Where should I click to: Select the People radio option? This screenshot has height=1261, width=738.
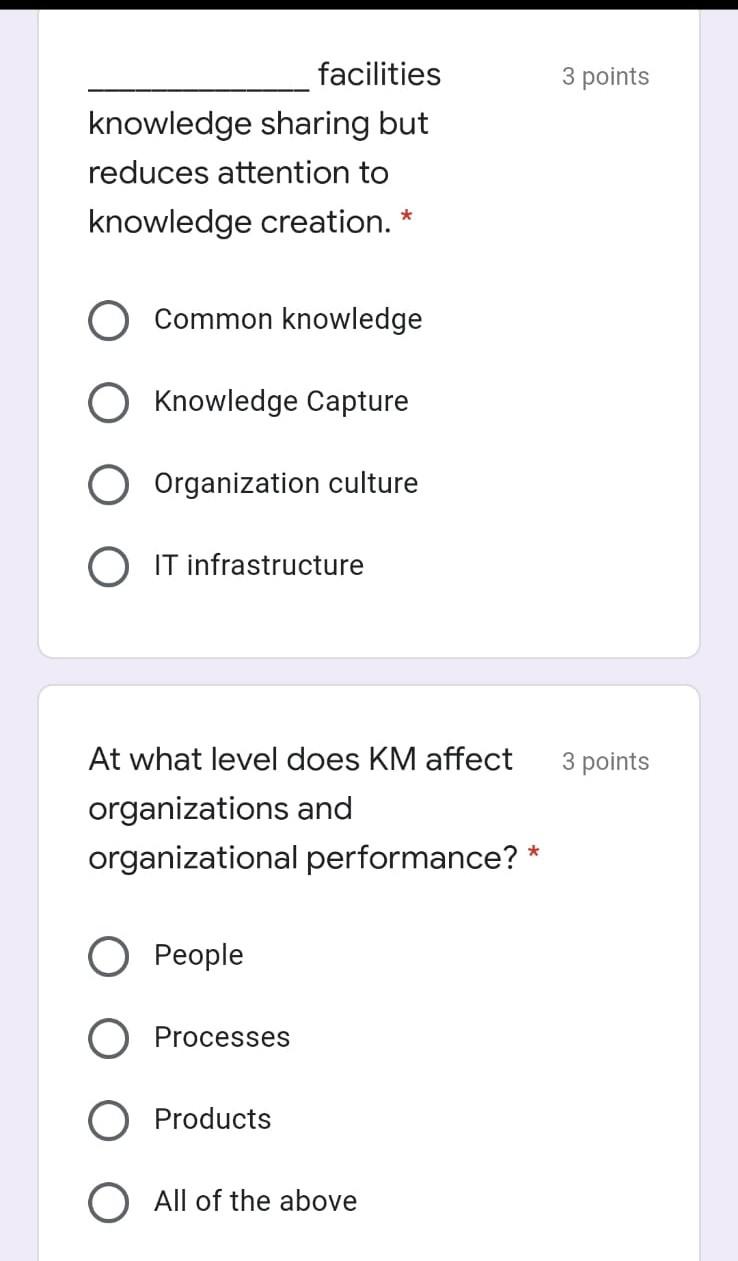[x=108, y=956]
